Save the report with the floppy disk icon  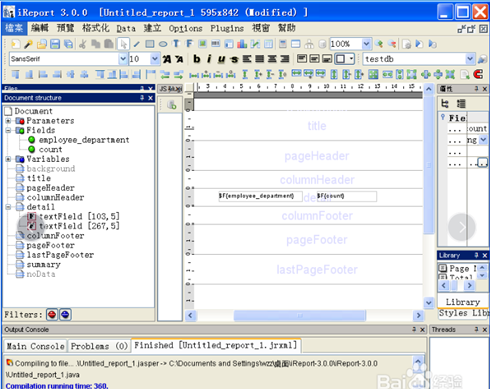(x=55, y=44)
